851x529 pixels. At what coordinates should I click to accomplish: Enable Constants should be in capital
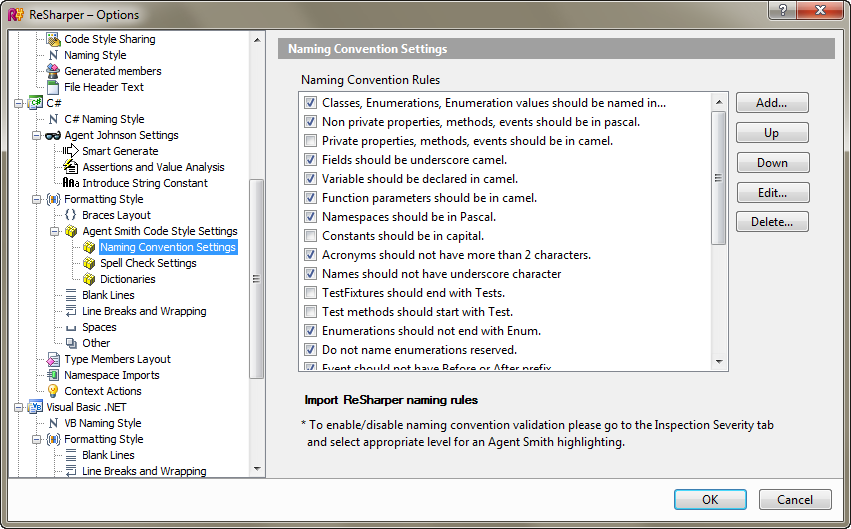pos(310,235)
